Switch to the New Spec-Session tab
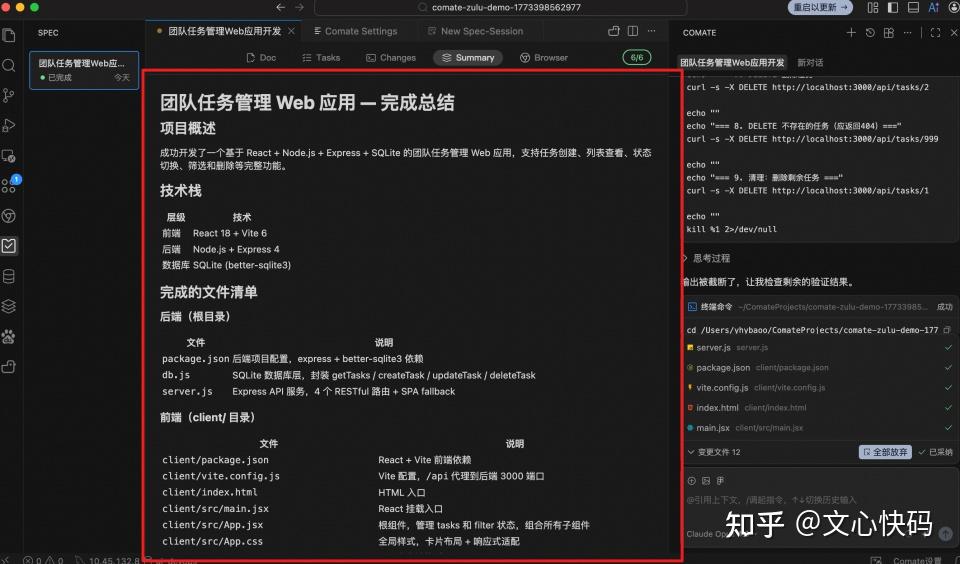The image size is (960, 564). pos(476,31)
